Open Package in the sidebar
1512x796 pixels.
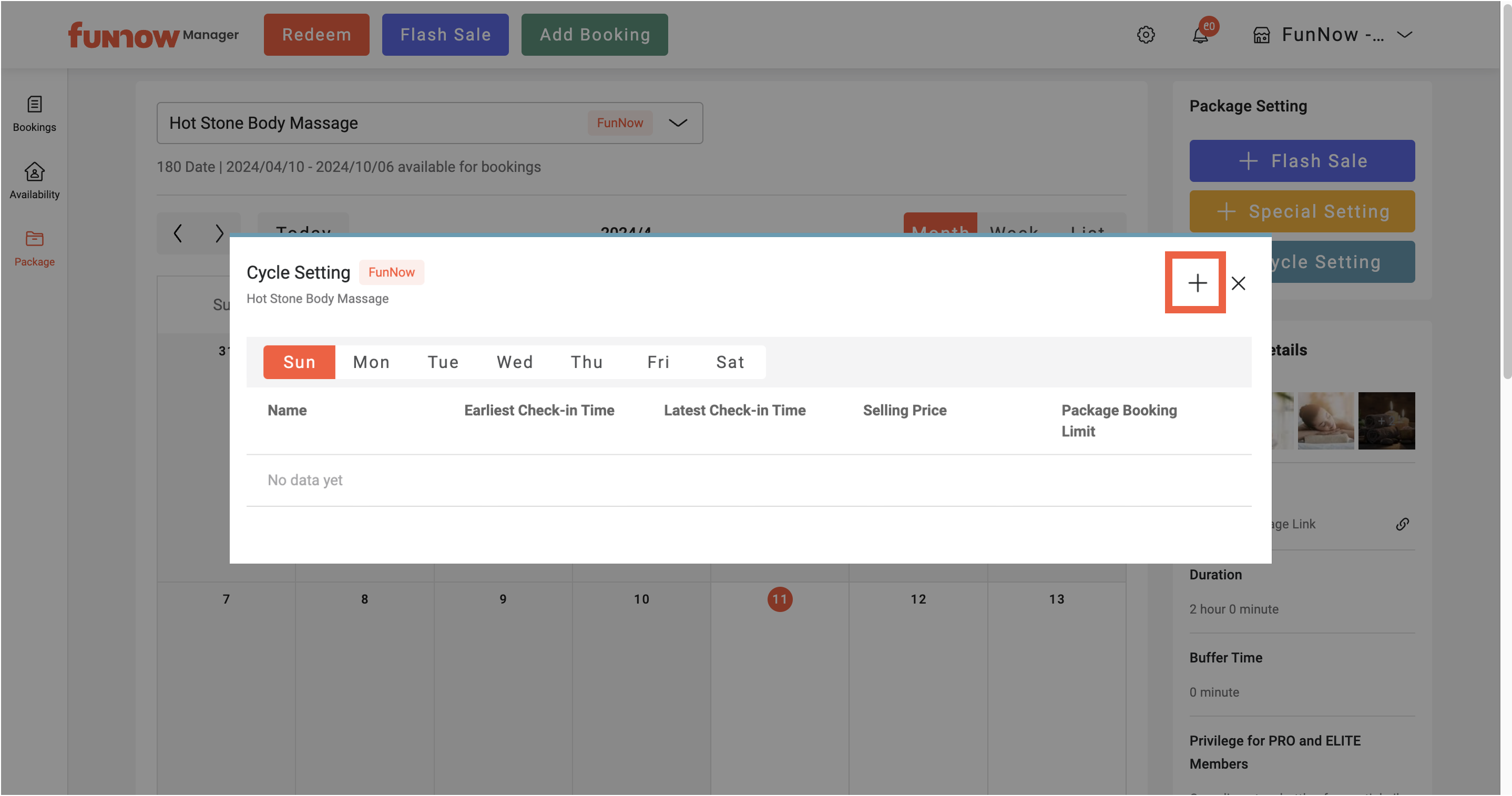coord(34,248)
